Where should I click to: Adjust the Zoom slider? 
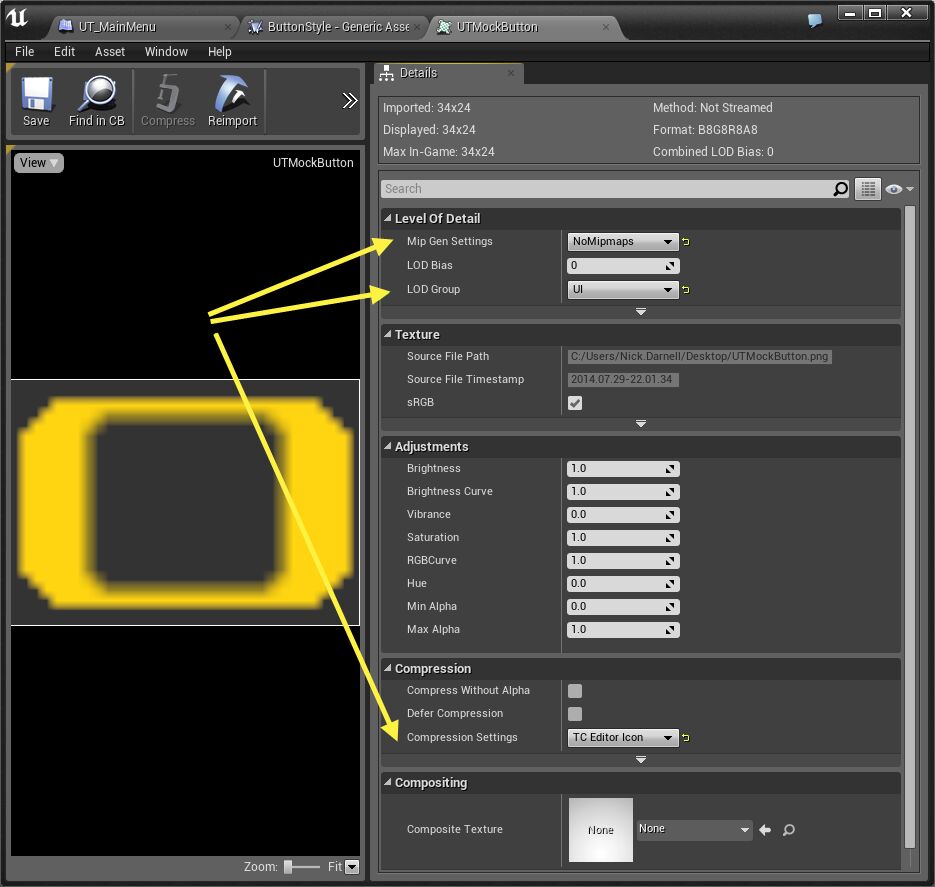289,867
